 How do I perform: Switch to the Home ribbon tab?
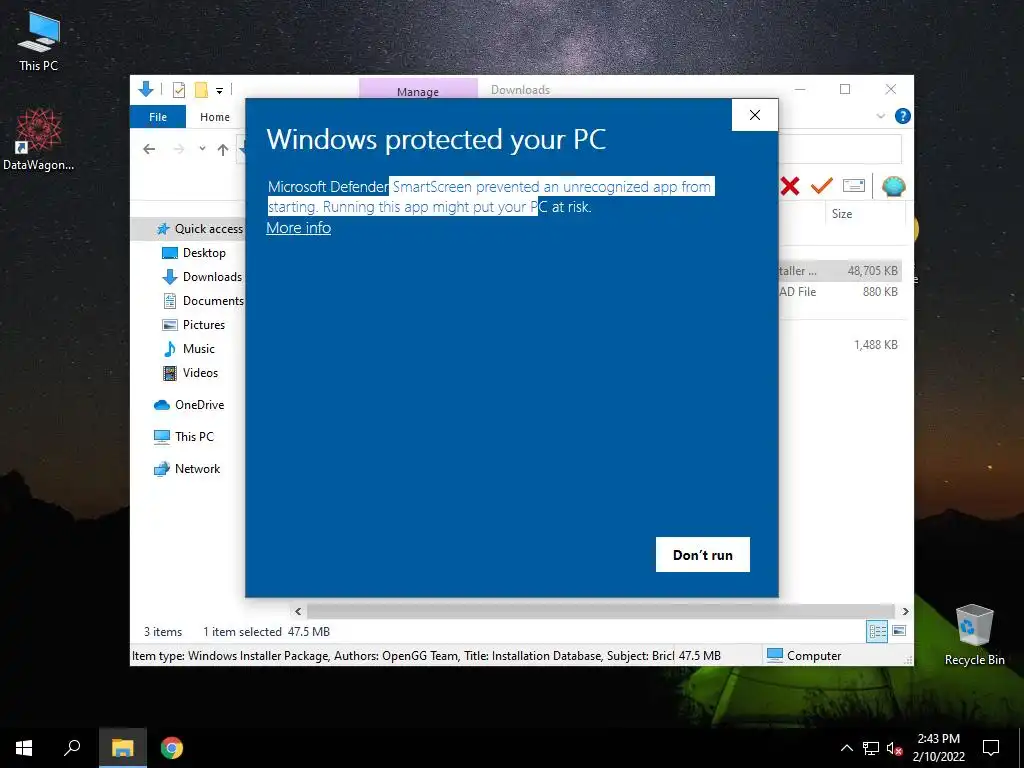click(215, 117)
